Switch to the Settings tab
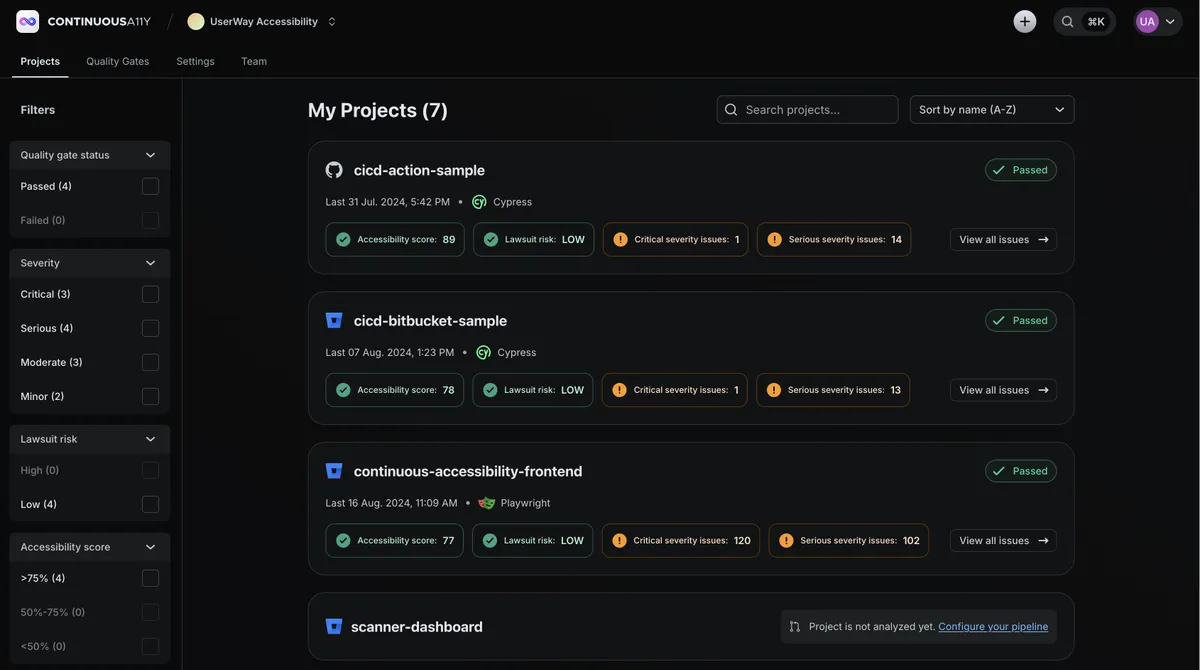This screenshot has width=1200, height=670. [196, 61]
